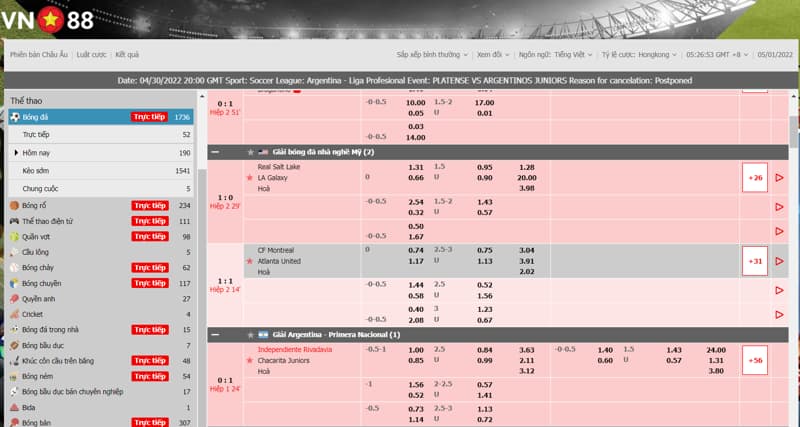Collapse the Giải Argentina Primera Nacional section

click(x=215, y=335)
